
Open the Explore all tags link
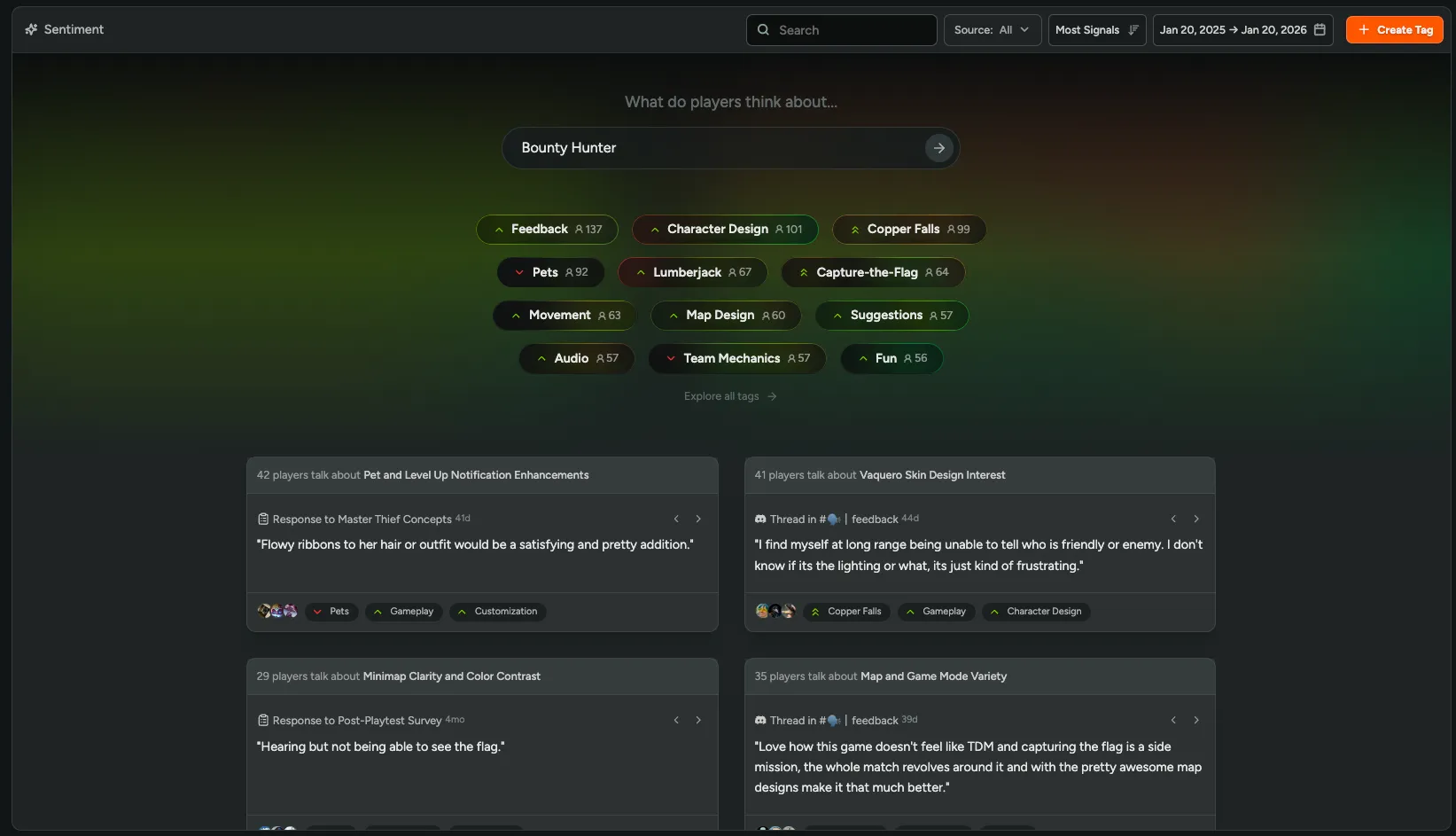[x=730, y=395]
